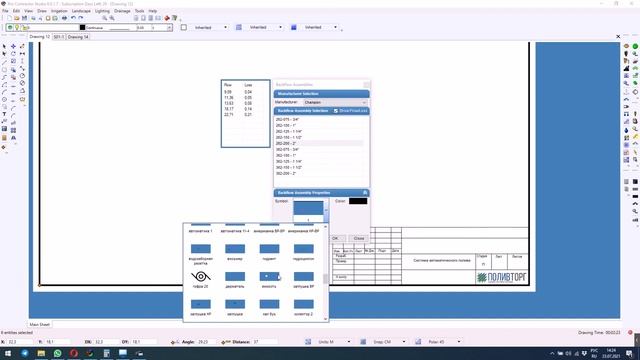The width and height of the screenshot is (640, 360).
Task: Select the Main Sheet tab
Action: [40, 324]
